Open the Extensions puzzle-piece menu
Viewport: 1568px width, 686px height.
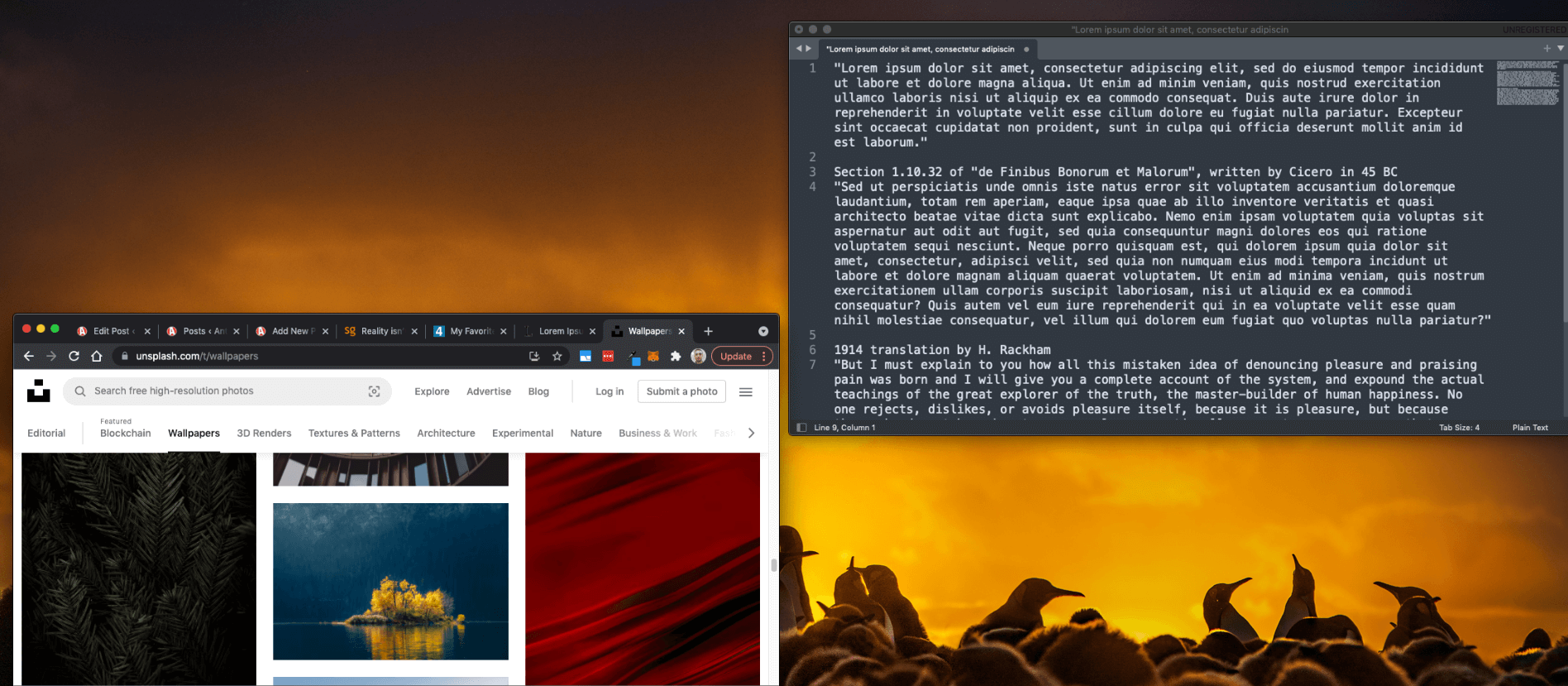coord(676,356)
